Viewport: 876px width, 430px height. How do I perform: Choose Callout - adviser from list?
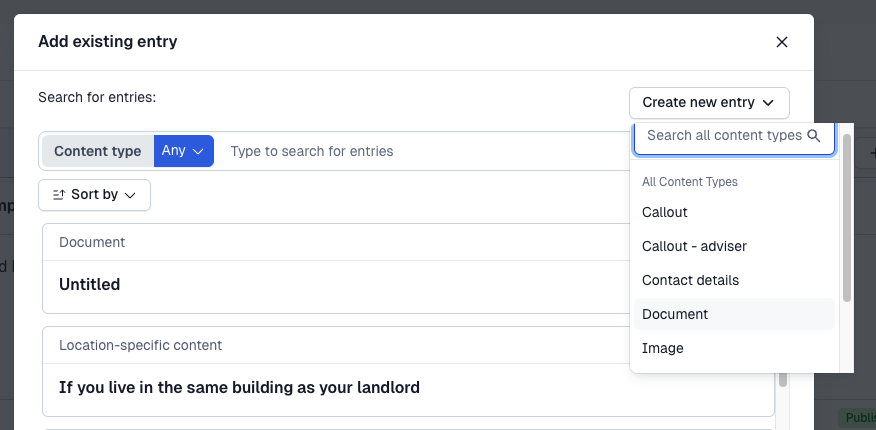tap(694, 246)
